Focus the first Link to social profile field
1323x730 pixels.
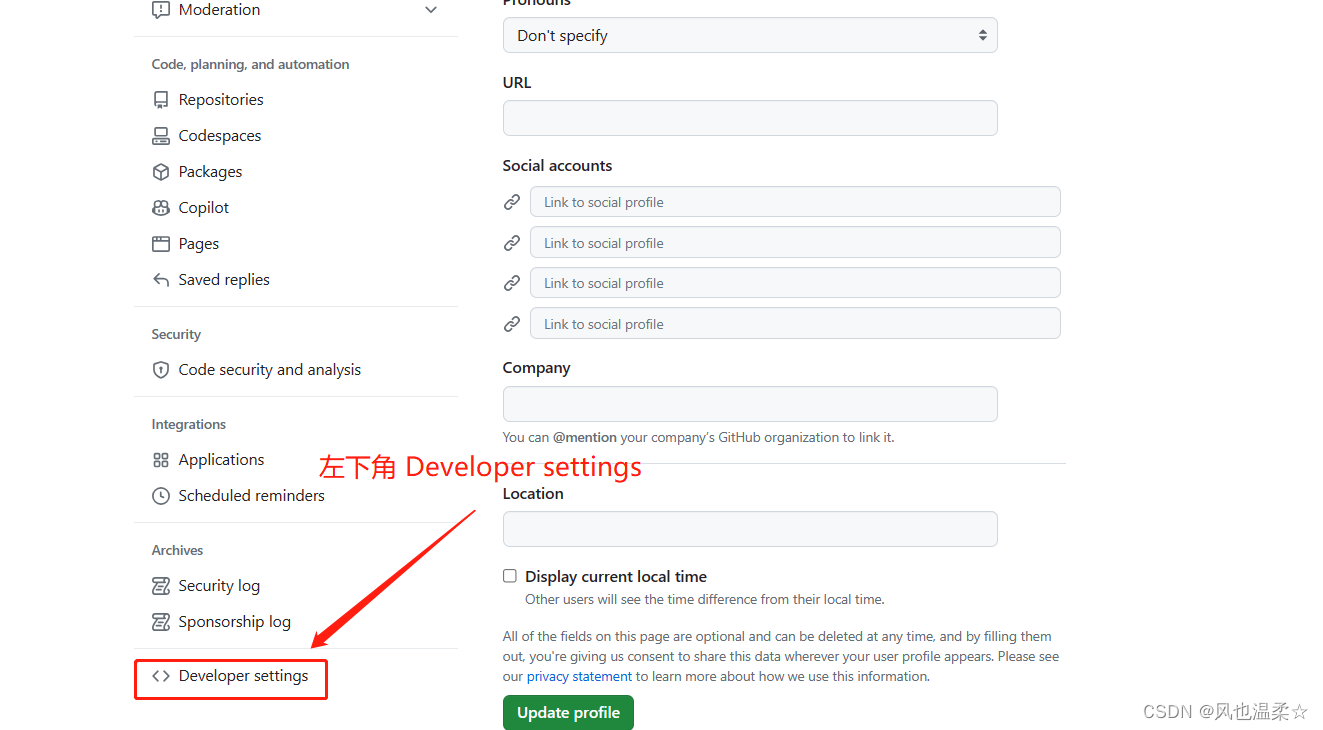click(x=795, y=202)
